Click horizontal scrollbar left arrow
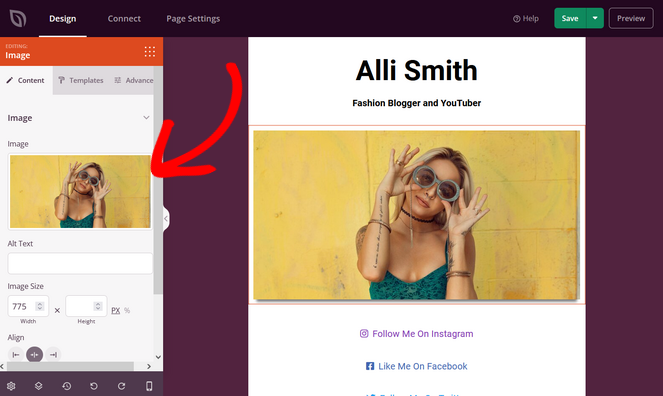This screenshot has width=663, height=396. click(x=2, y=366)
